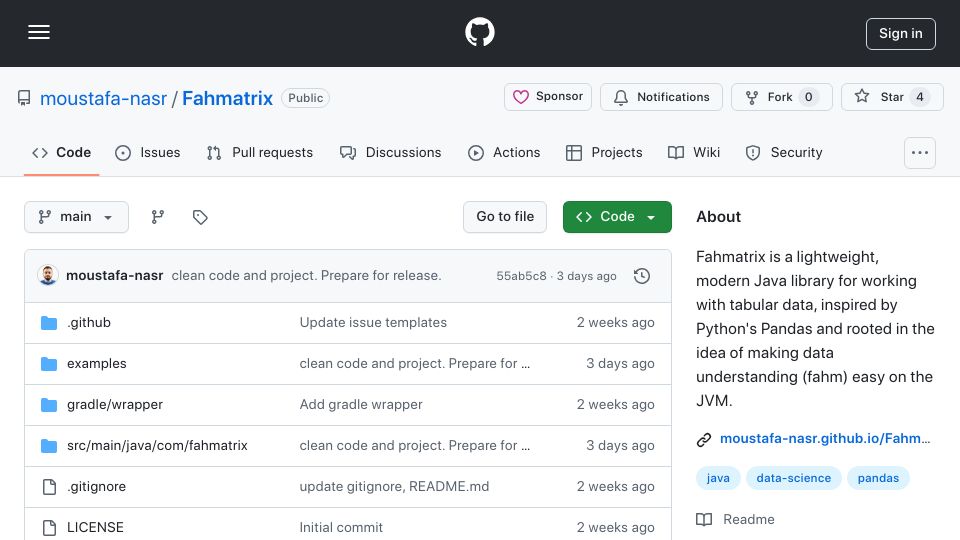This screenshot has height=540, width=960.
Task: Select the data-science topic tag
Action: click(x=793, y=478)
